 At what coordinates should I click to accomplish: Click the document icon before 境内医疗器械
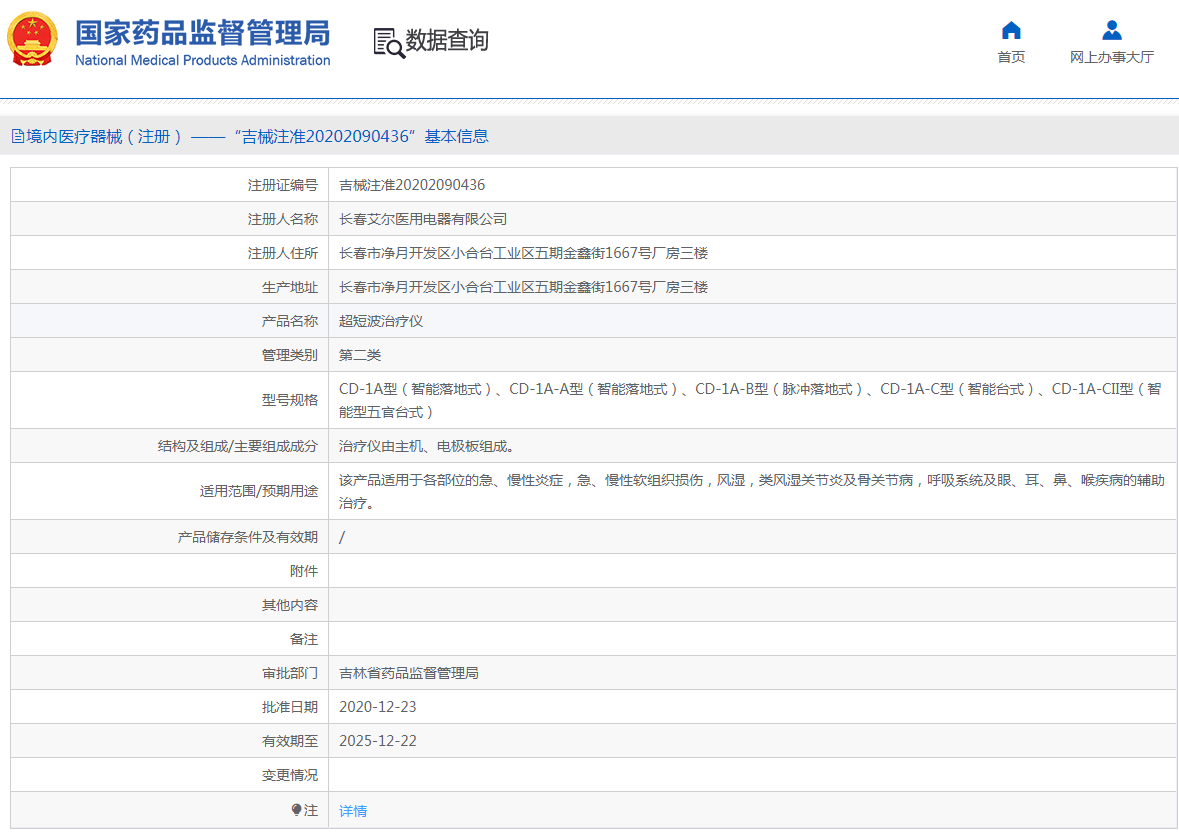coord(17,137)
